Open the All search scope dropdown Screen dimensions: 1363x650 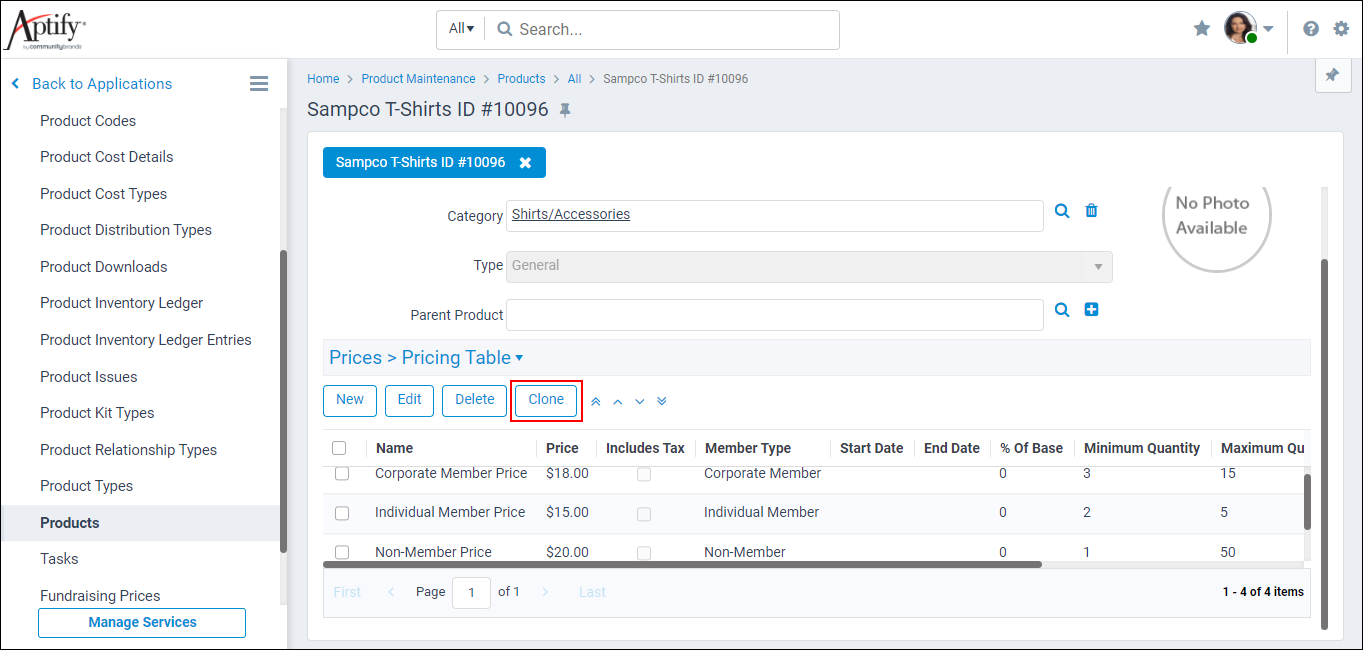[461, 29]
